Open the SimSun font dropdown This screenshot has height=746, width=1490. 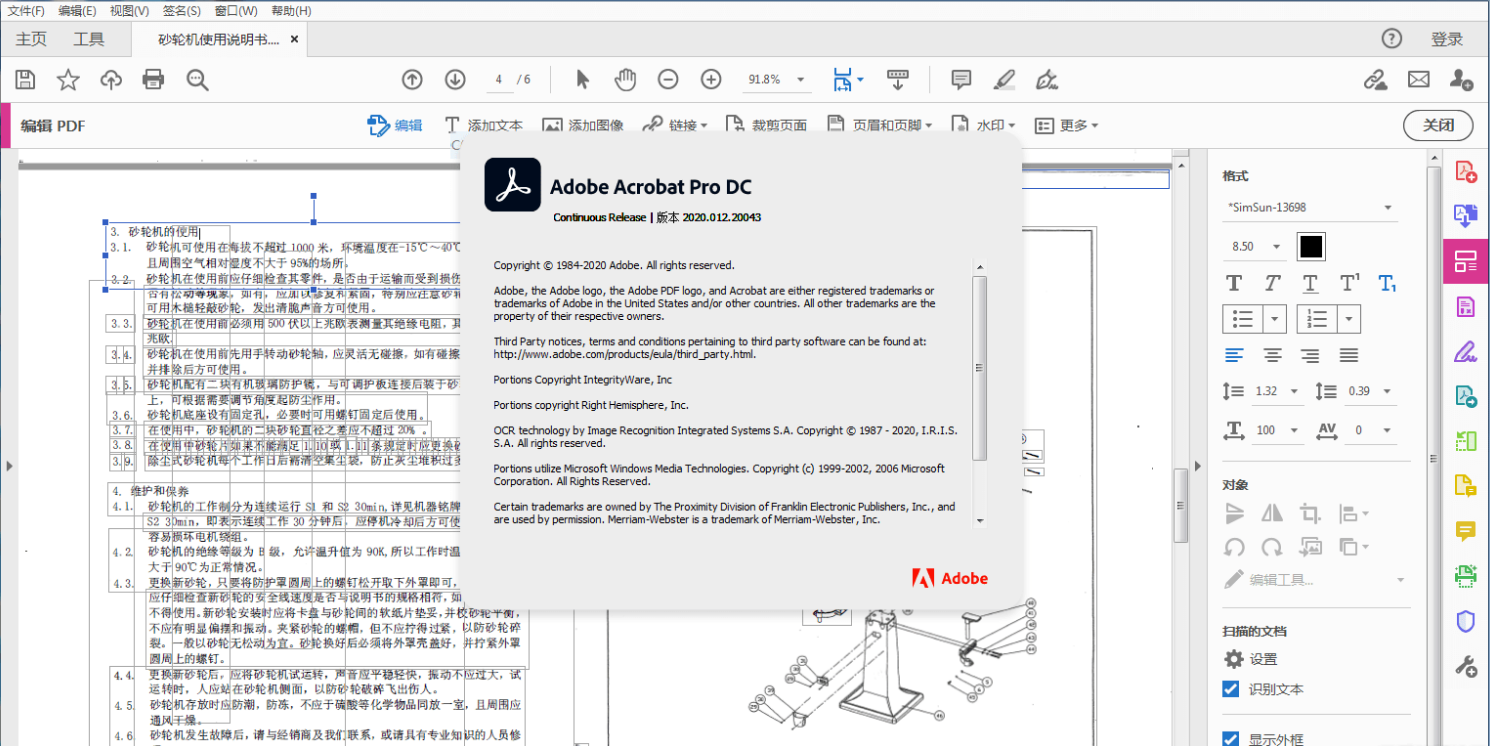coord(1310,208)
